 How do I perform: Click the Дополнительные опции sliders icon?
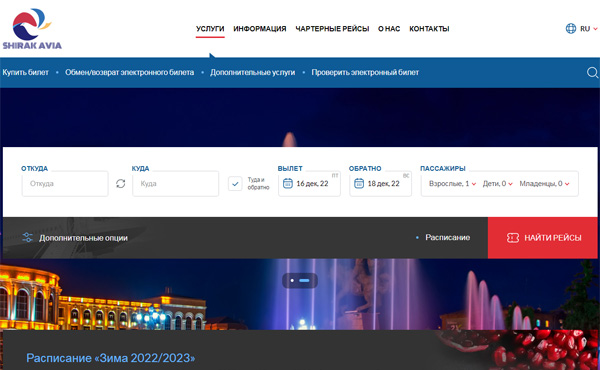tap(27, 238)
